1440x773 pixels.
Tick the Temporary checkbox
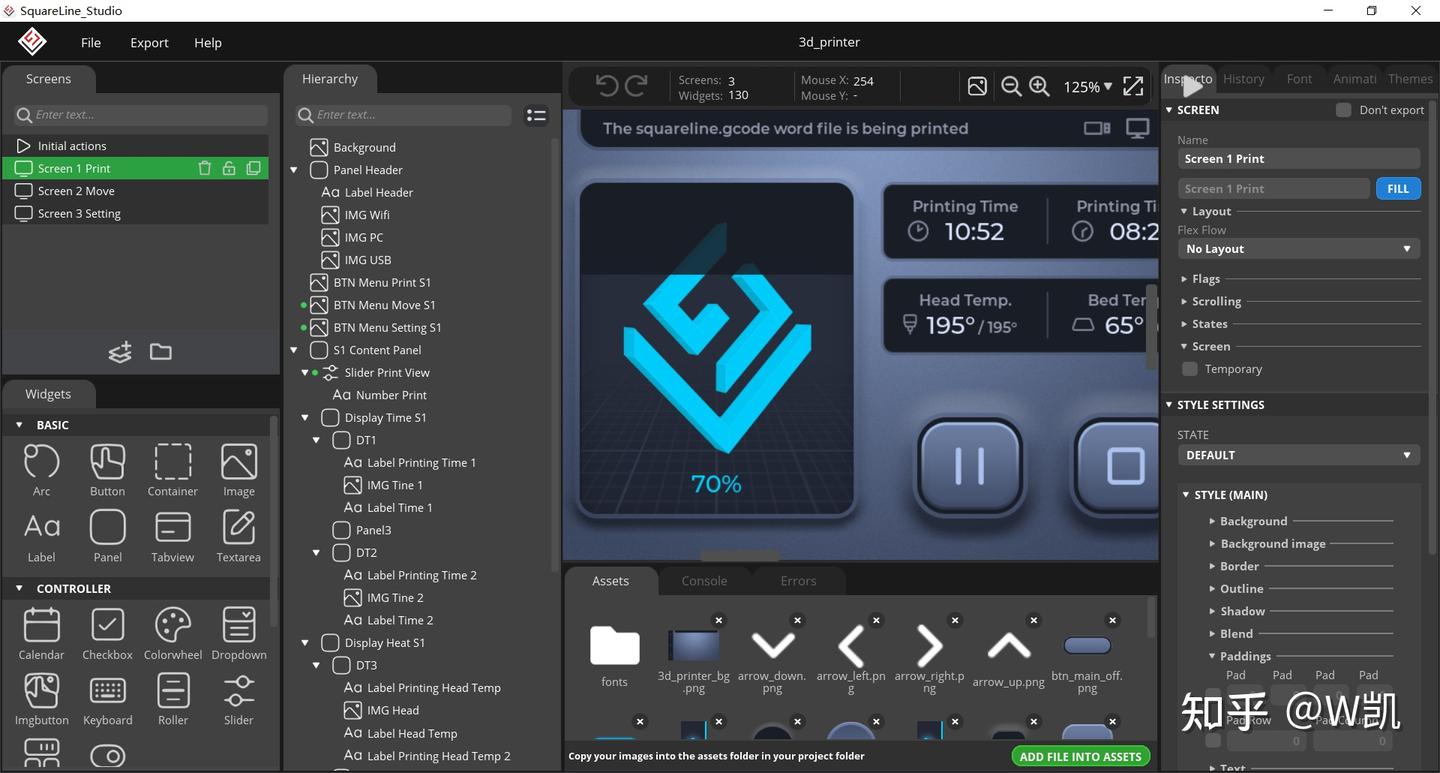click(x=1190, y=369)
